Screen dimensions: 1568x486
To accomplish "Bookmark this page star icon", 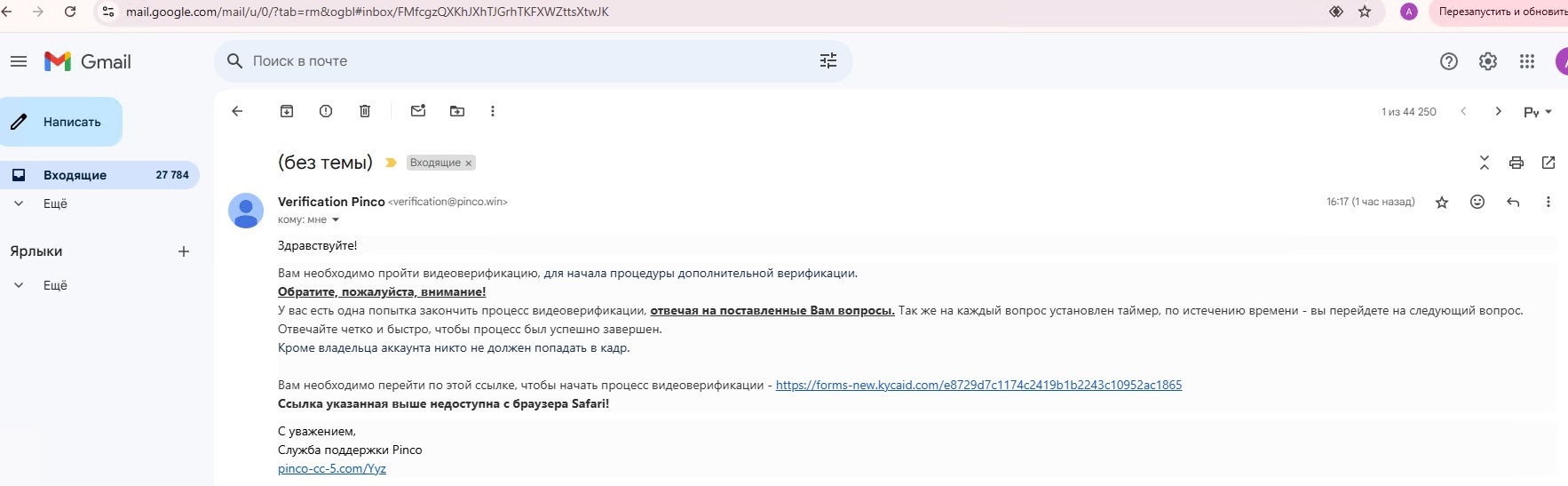I will (x=1365, y=12).
